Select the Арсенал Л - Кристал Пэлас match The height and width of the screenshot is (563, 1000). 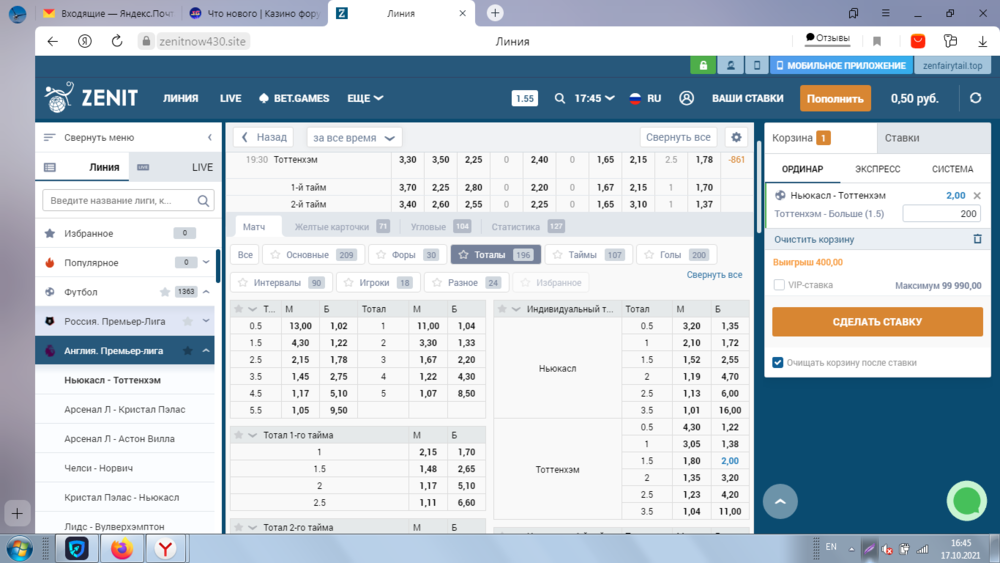pyautogui.click(x=124, y=409)
